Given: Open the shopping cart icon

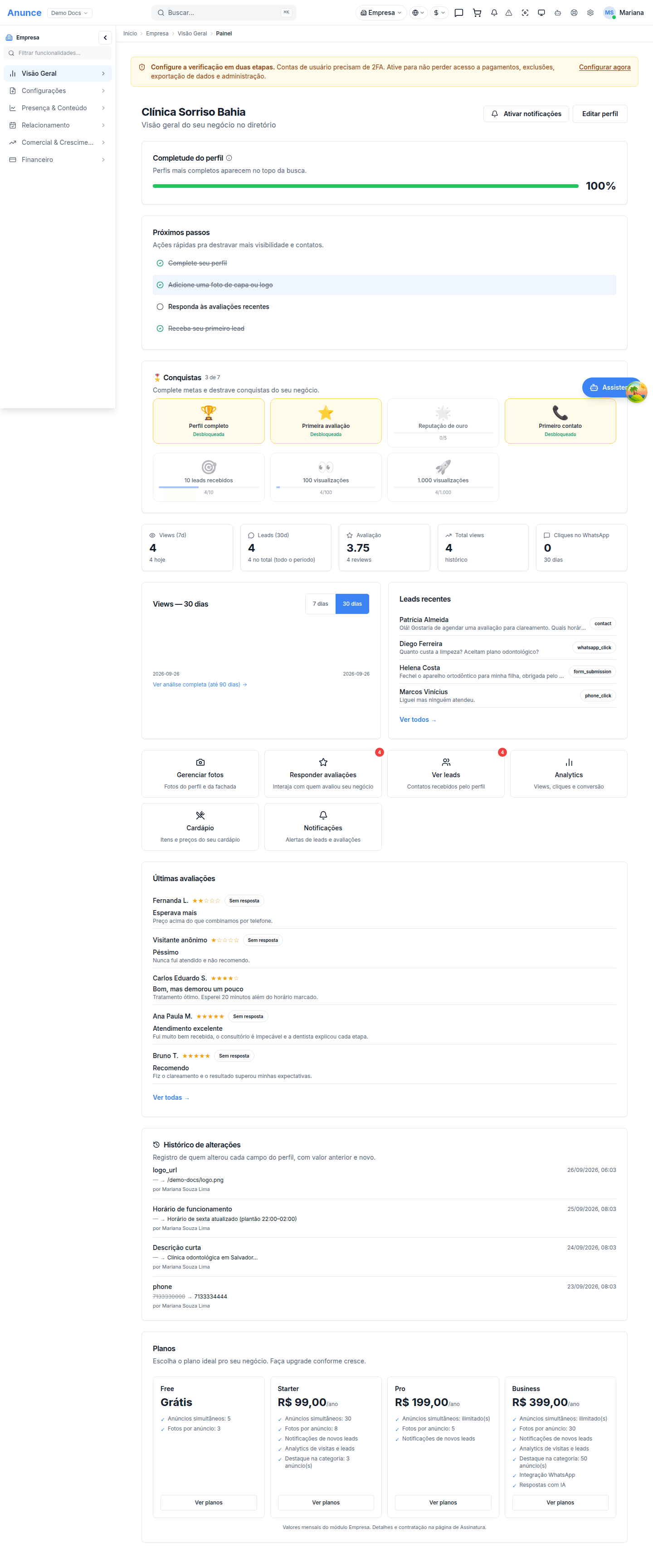Looking at the screenshot, I should [477, 13].
